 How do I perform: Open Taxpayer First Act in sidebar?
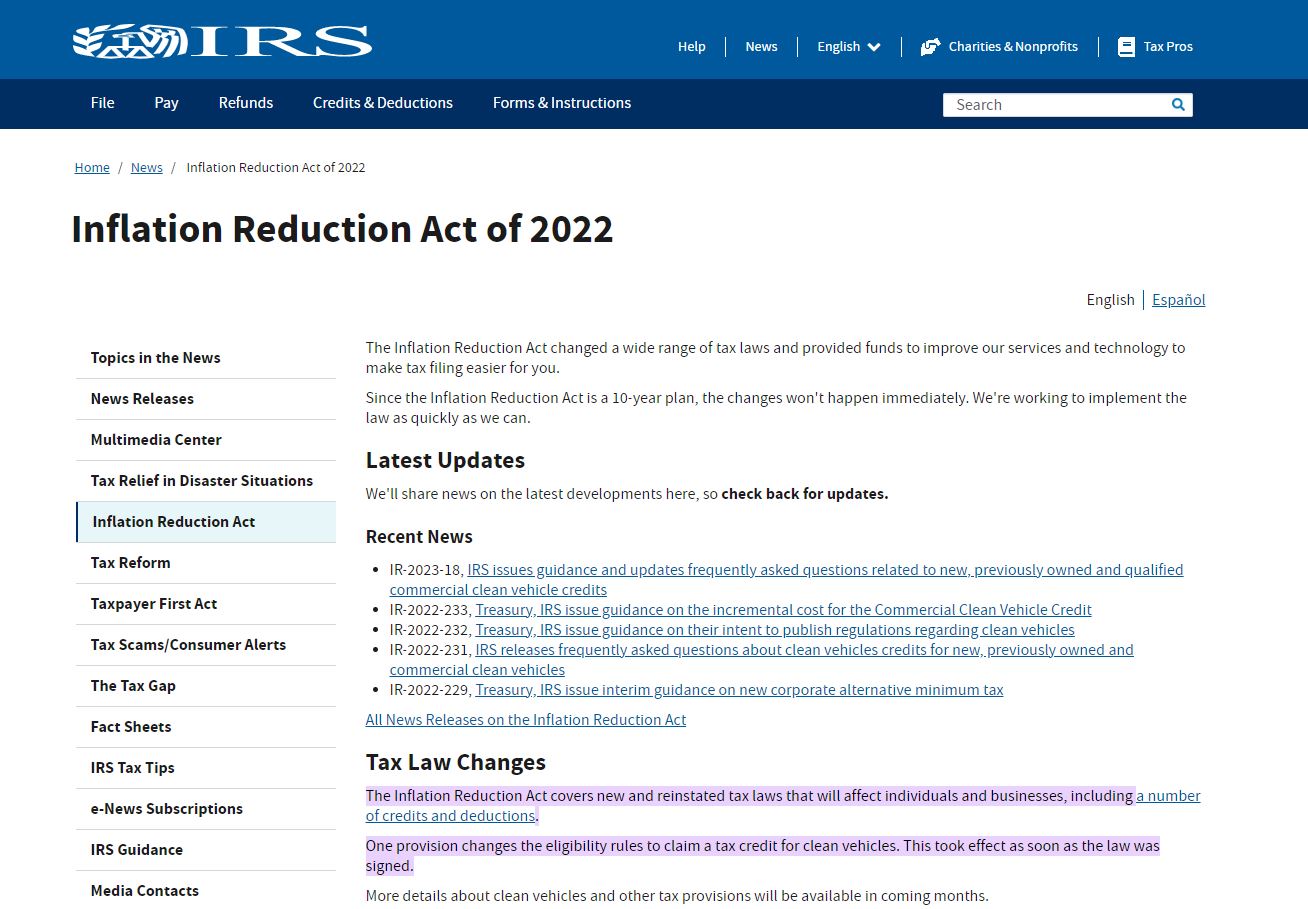pyautogui.click(x=206, y=604)
